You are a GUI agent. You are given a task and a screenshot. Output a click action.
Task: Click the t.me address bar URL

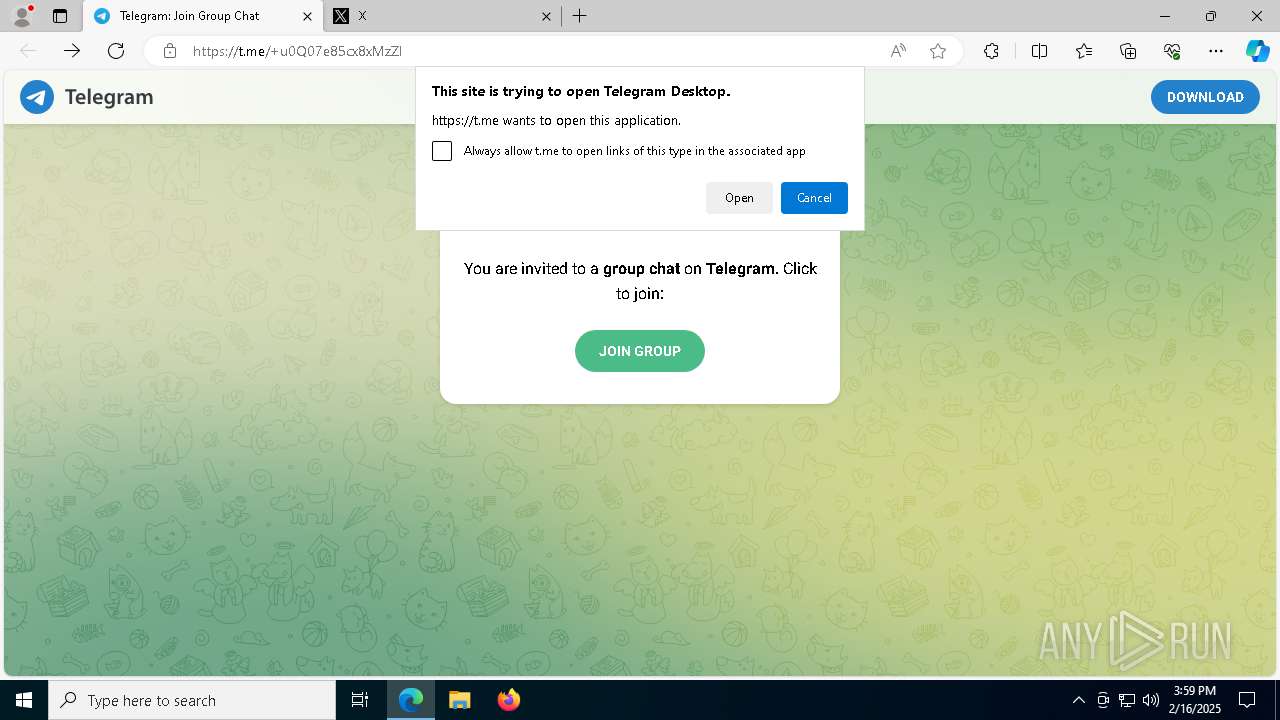pyautogui.click(x=297, y=51)
